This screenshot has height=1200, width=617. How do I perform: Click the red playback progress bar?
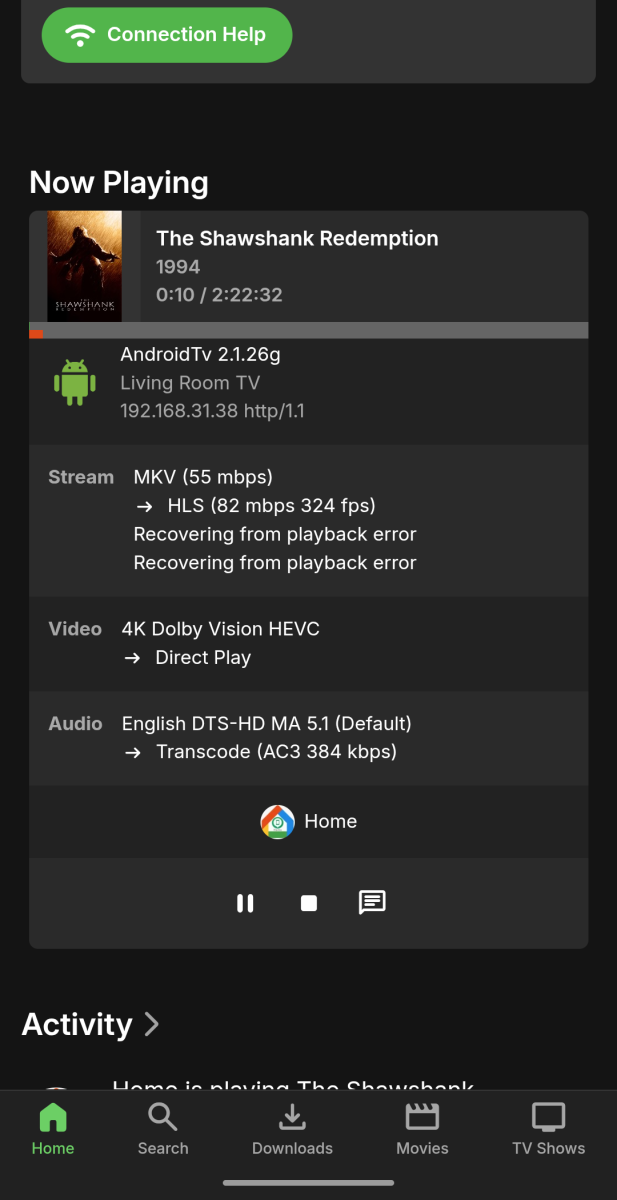click(x=36, y=332)
